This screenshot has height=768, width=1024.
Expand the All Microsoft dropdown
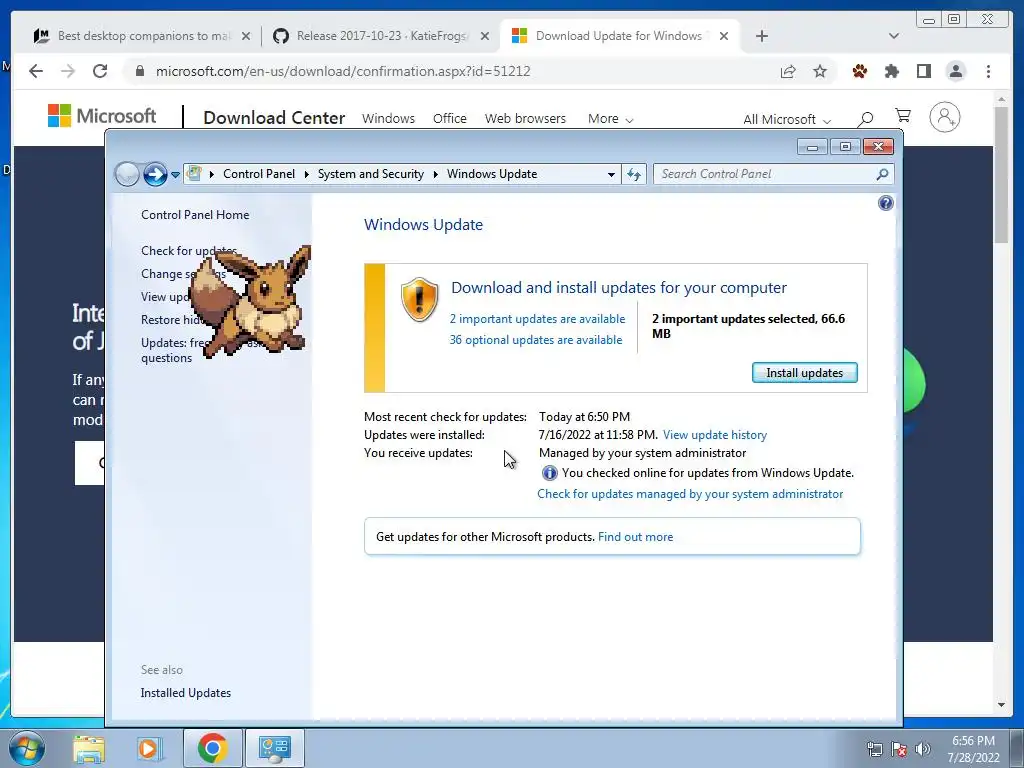pos(787,120)
